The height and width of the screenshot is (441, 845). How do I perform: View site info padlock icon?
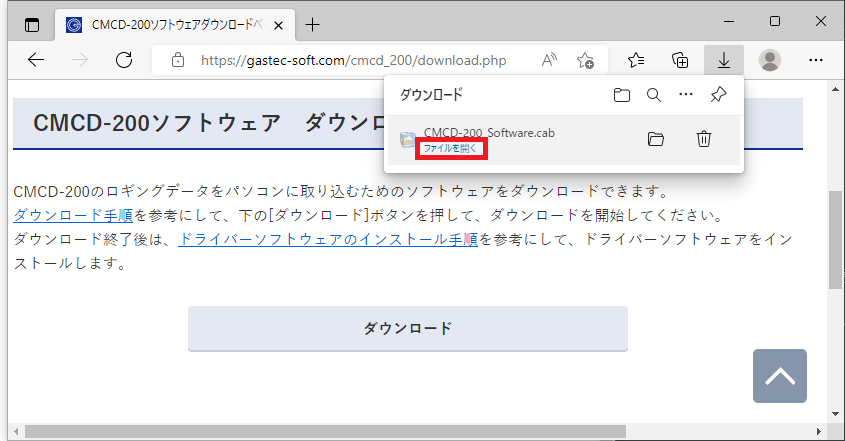(178, 60)
